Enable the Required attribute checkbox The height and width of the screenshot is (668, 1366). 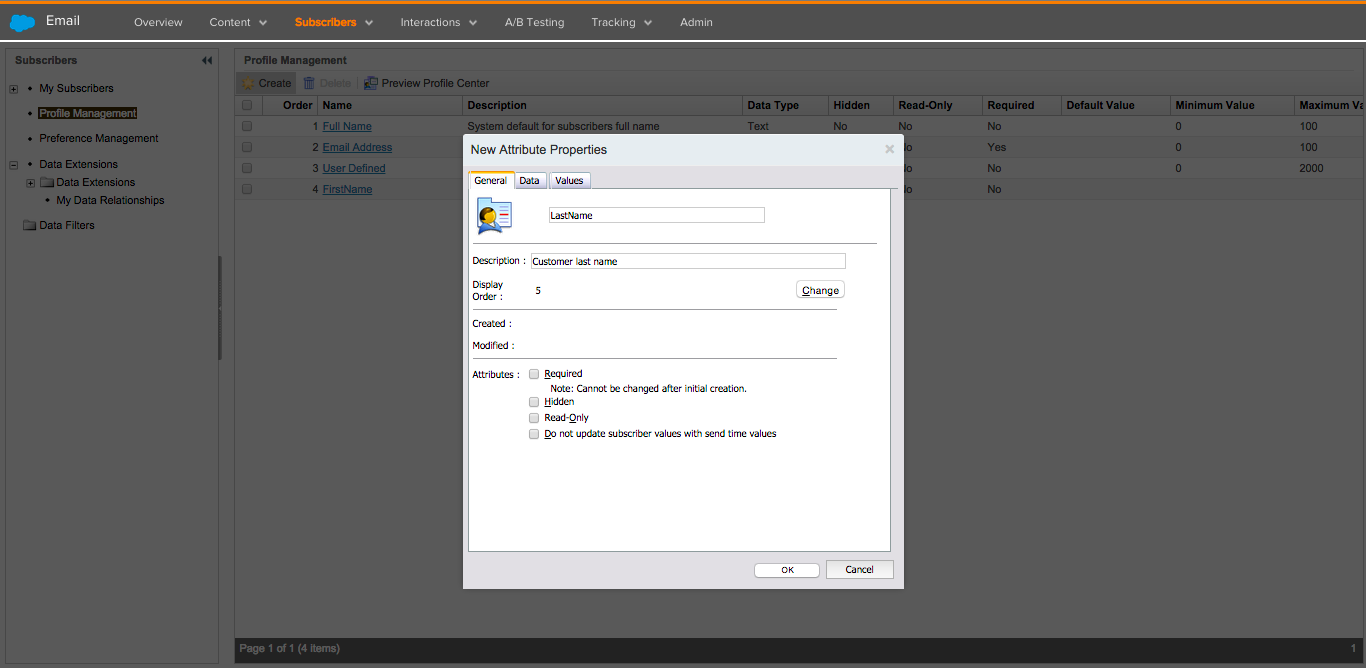tap(534, 374)
